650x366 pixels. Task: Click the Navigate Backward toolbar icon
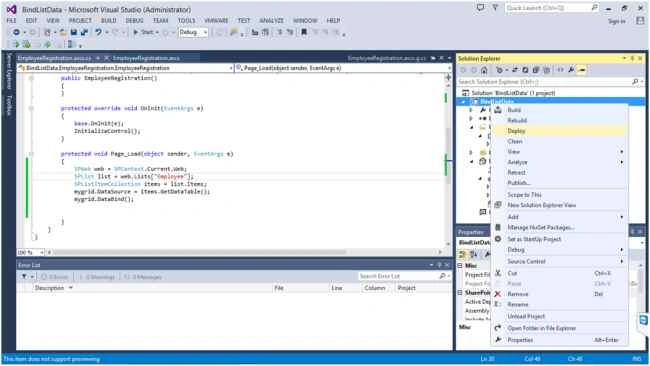coord(16,32)
